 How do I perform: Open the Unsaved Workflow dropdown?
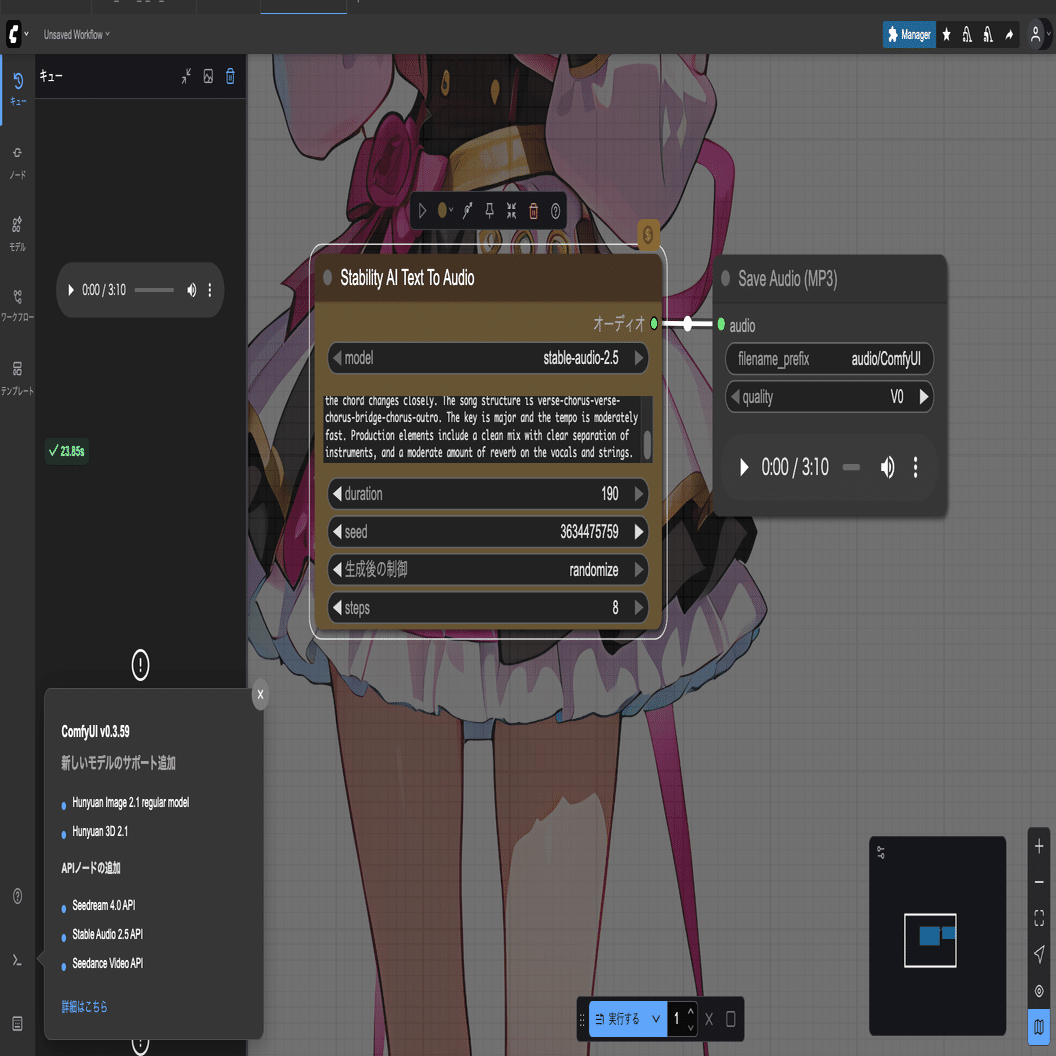[76, 34]
